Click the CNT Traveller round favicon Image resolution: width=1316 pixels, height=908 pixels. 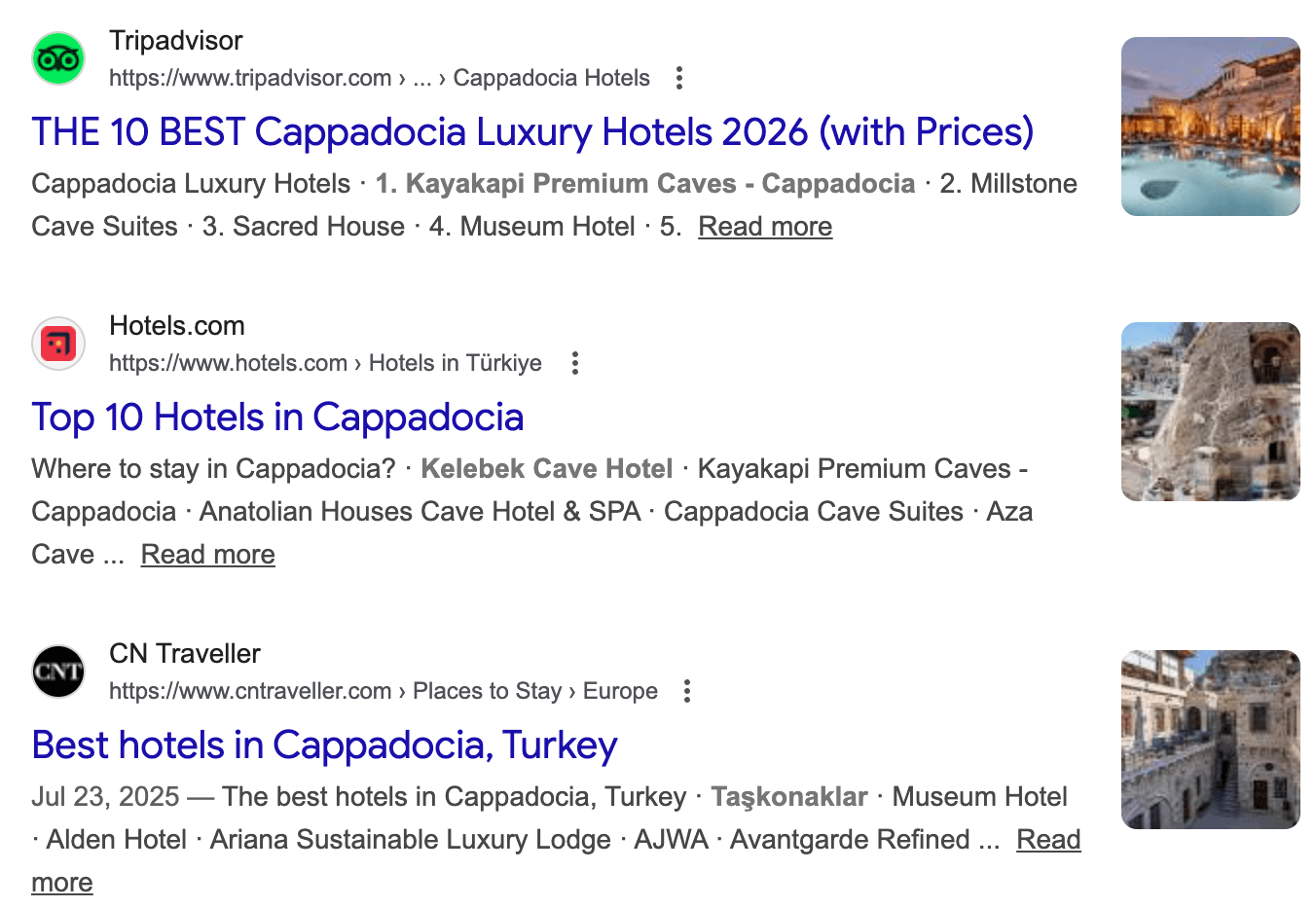click(58, 672)
